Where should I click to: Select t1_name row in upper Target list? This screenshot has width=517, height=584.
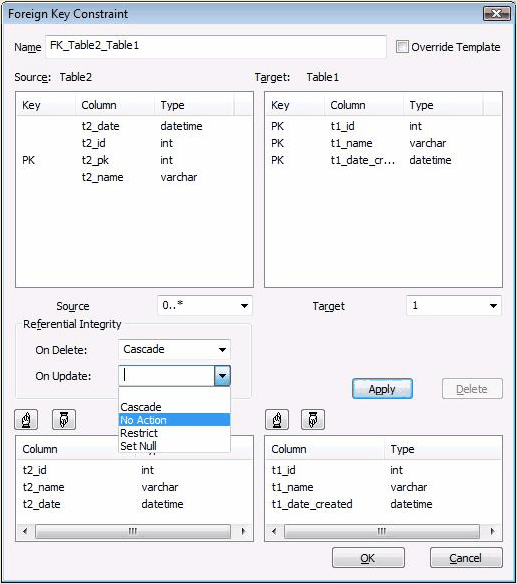pos(383,143)
